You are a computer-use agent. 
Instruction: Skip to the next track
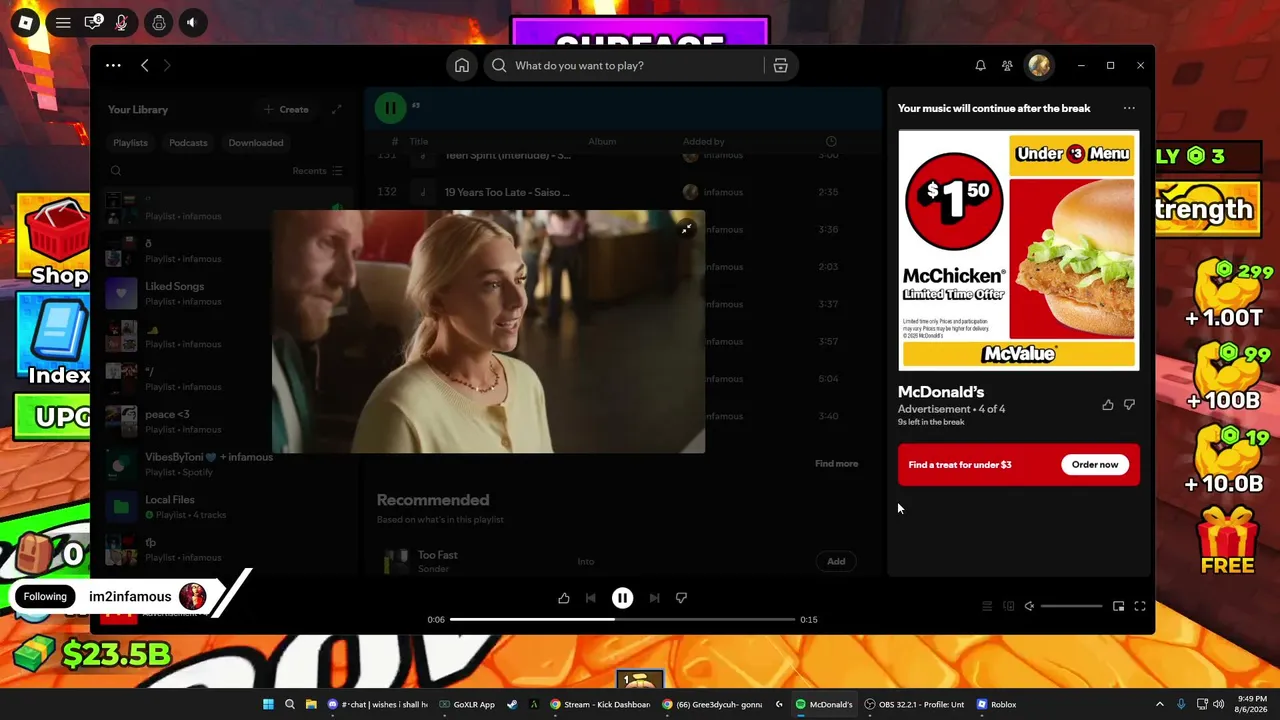click(x=654, y=598)
